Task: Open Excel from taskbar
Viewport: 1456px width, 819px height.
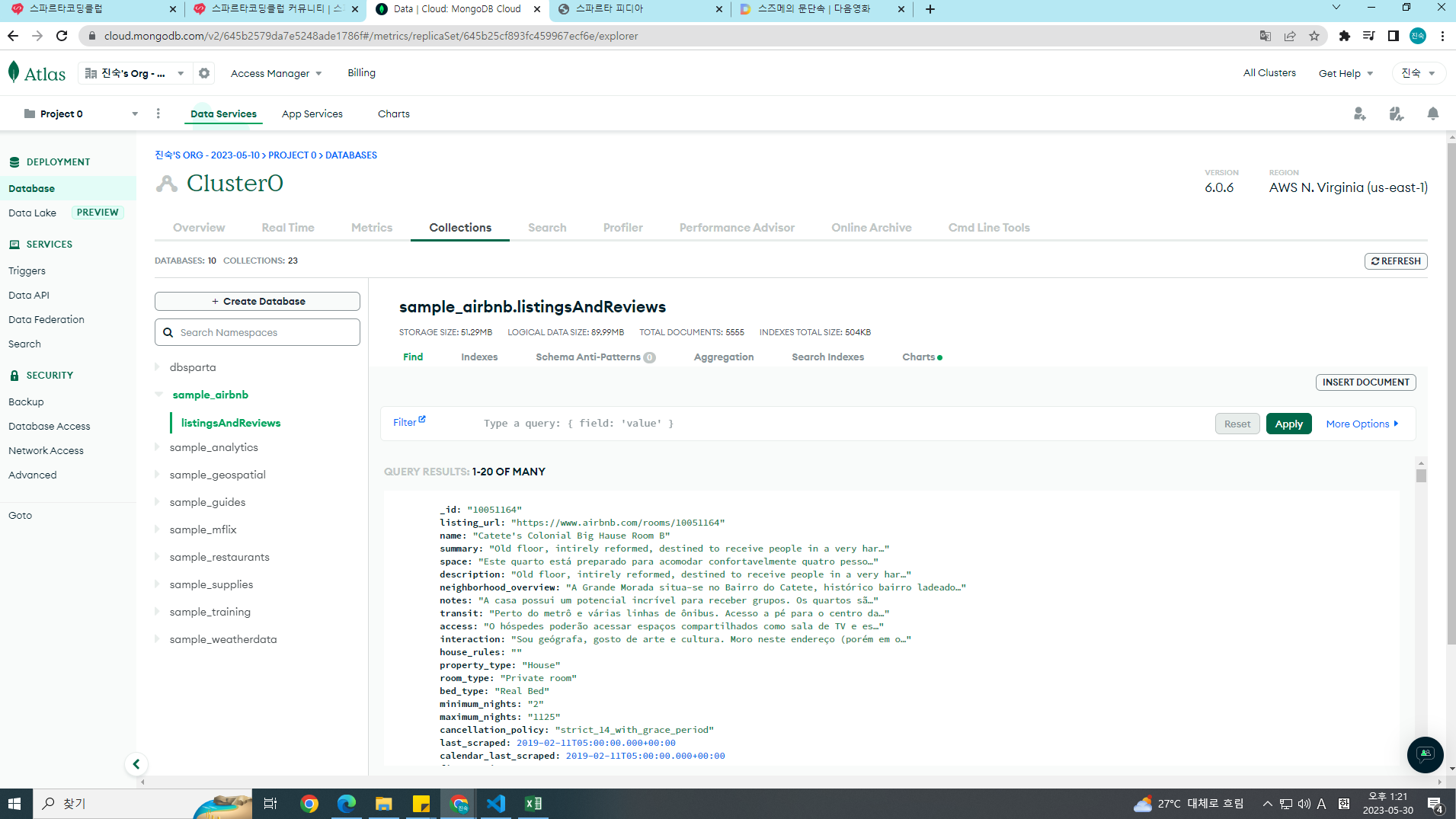Action: [533, 804]
